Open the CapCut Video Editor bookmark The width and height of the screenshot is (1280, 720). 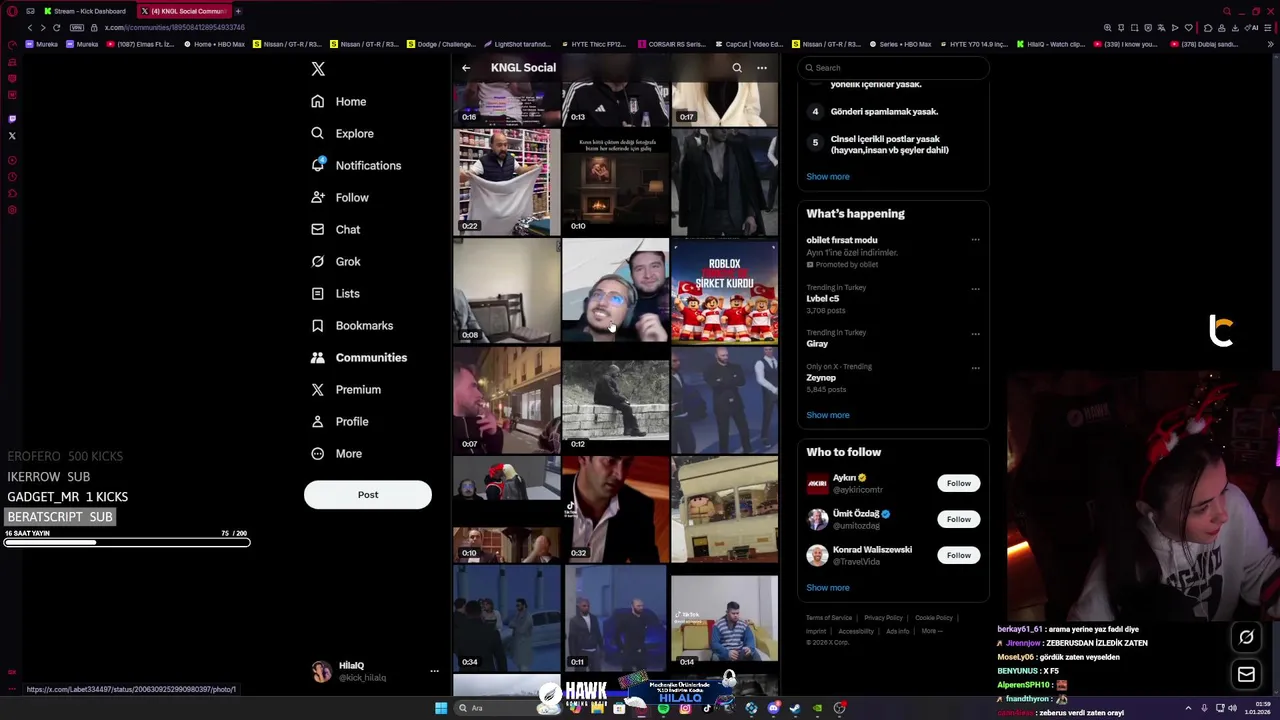(749, 44)
